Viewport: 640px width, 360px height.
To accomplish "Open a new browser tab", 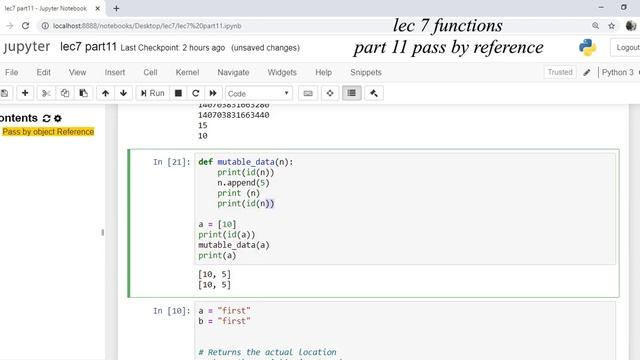I will 116,8.
